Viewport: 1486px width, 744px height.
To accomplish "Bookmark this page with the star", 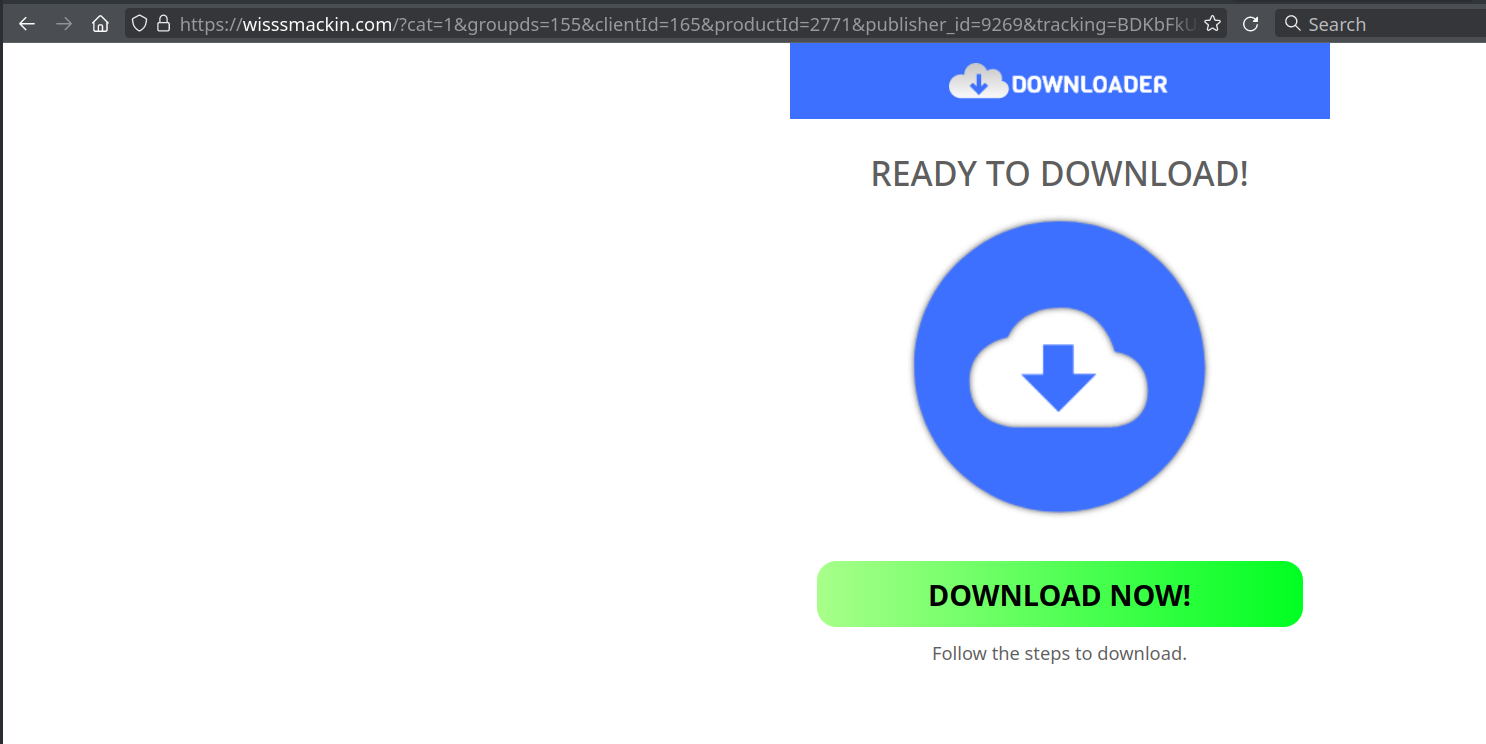I will pos(1212,24).
